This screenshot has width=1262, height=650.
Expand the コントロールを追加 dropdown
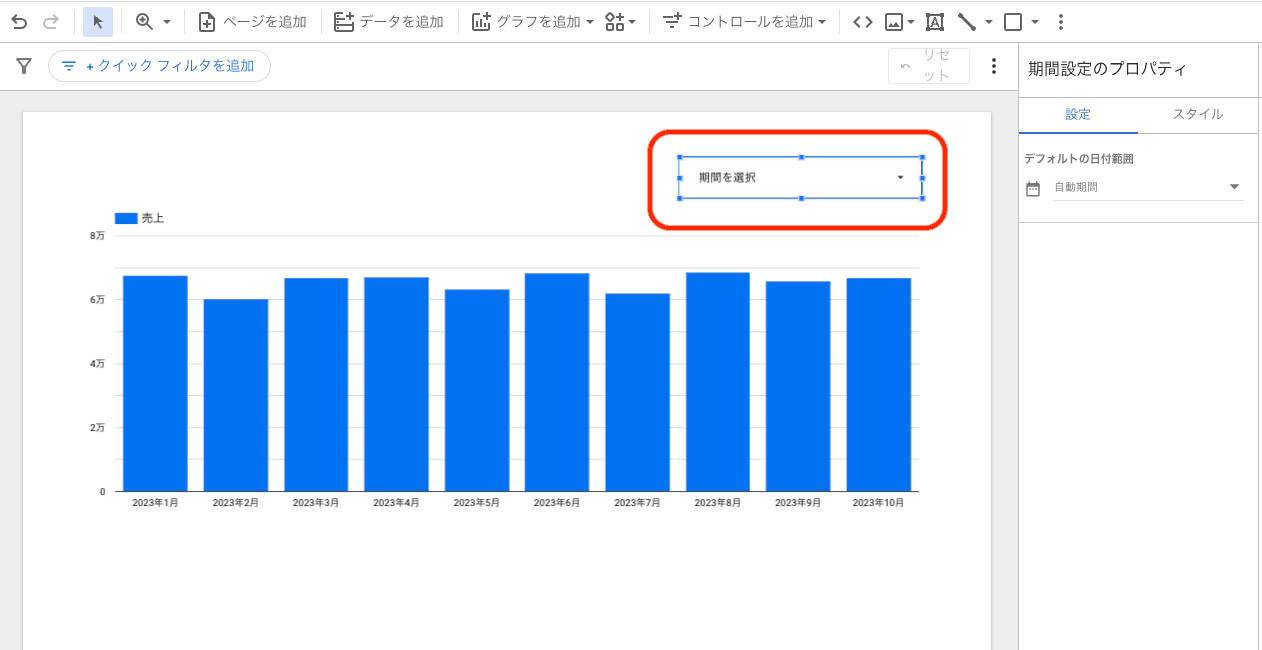[x=744, y=21]
